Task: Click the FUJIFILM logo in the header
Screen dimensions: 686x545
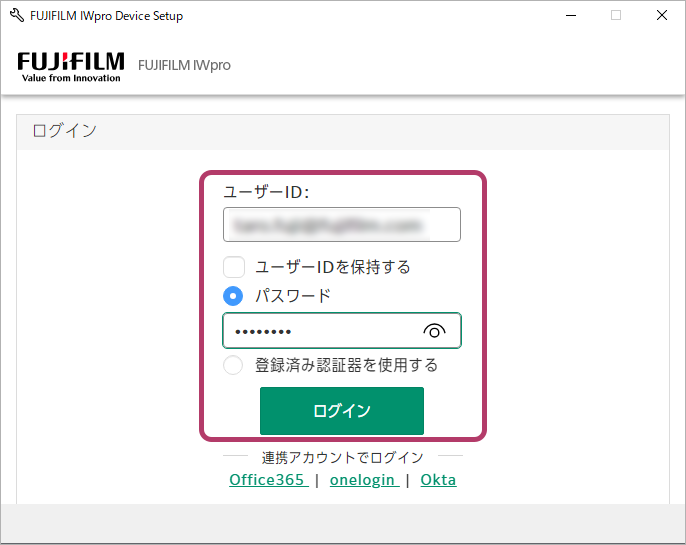Action: (x=71, y=65)
